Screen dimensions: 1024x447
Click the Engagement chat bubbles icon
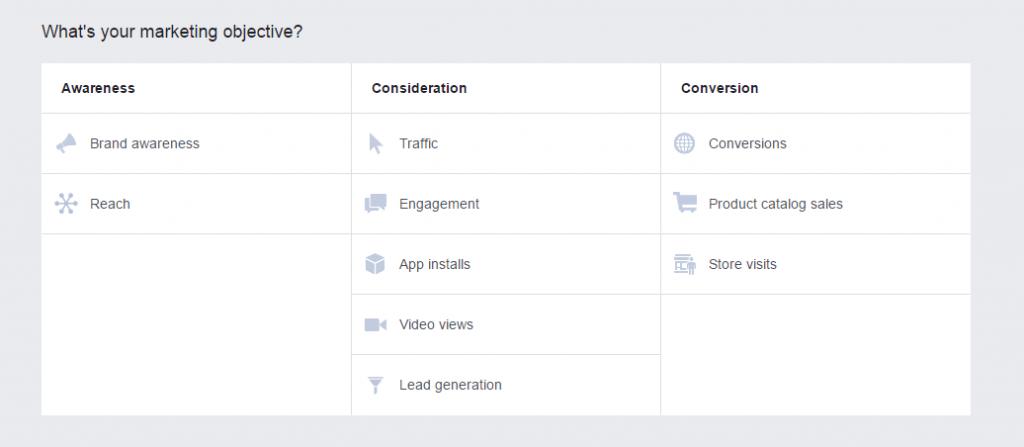pos(376,204)
